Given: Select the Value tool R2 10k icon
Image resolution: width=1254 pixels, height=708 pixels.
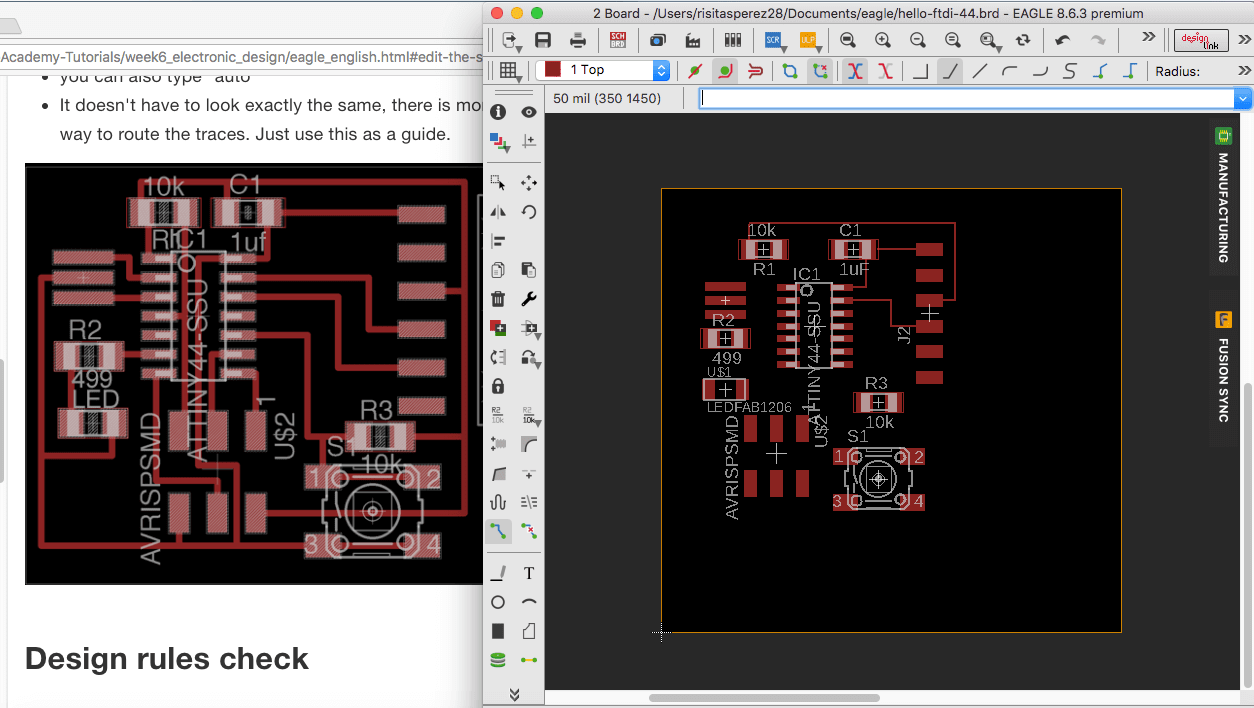Looking at the screenshot, I should [529, 415].
